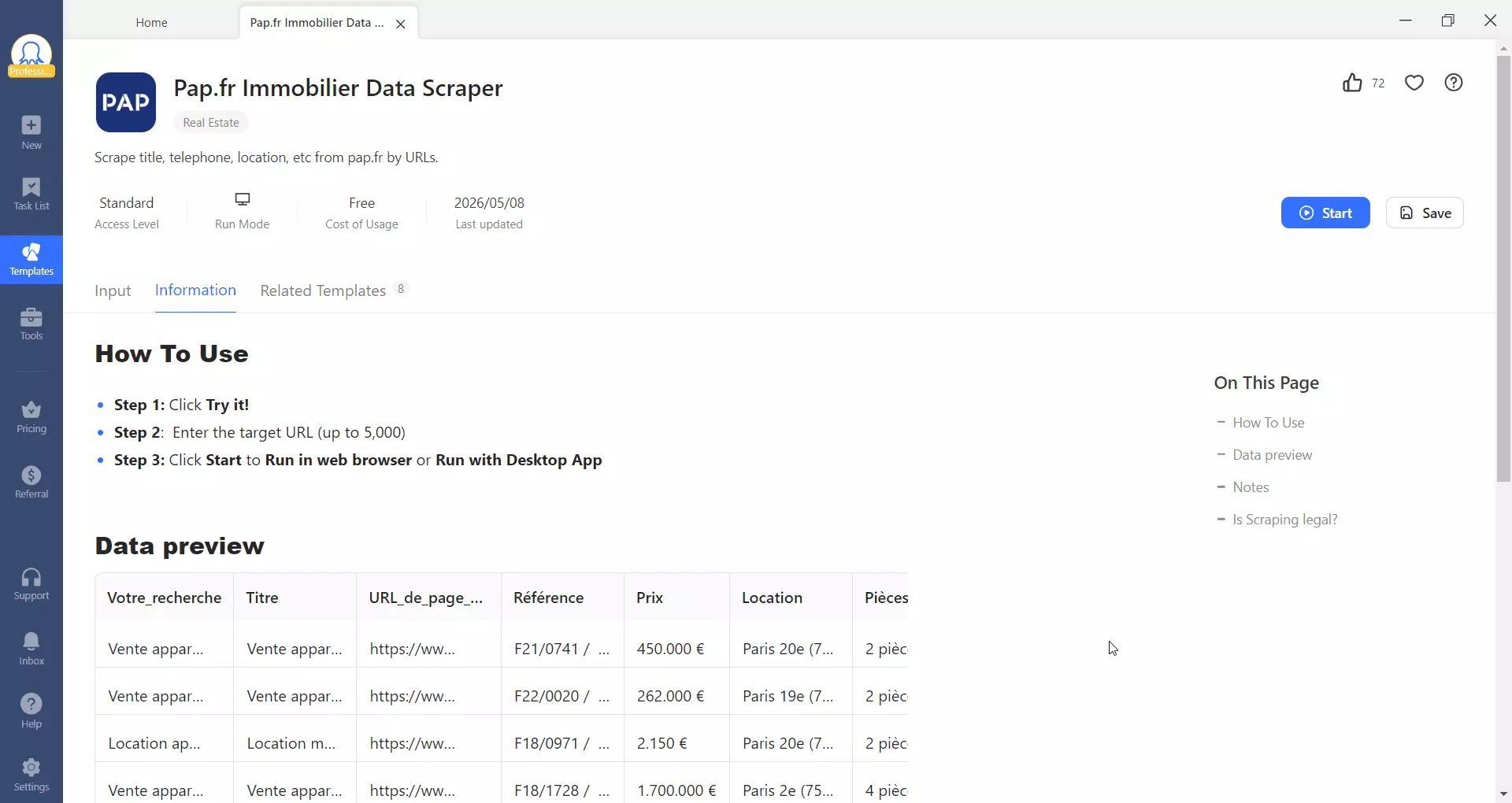Open the Inbox bell icon
Image resolution: width=1512 pixels, height=803 pixels.
click(x=31, y=649)
